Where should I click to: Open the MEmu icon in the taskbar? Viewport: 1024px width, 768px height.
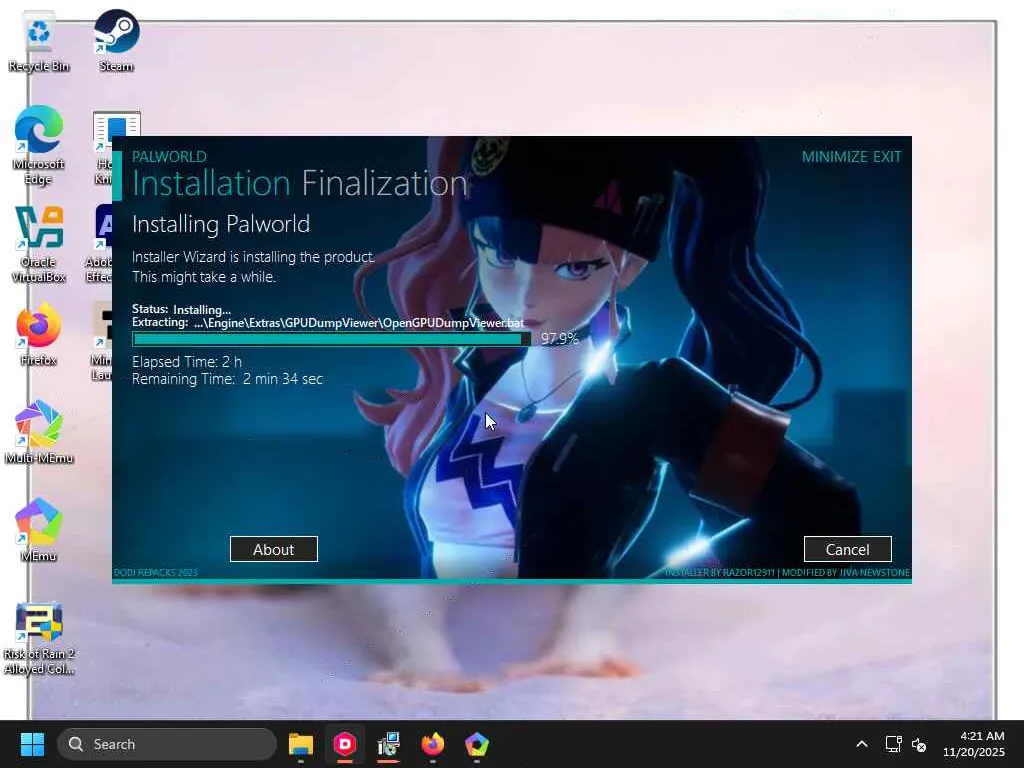coord(477,744)
